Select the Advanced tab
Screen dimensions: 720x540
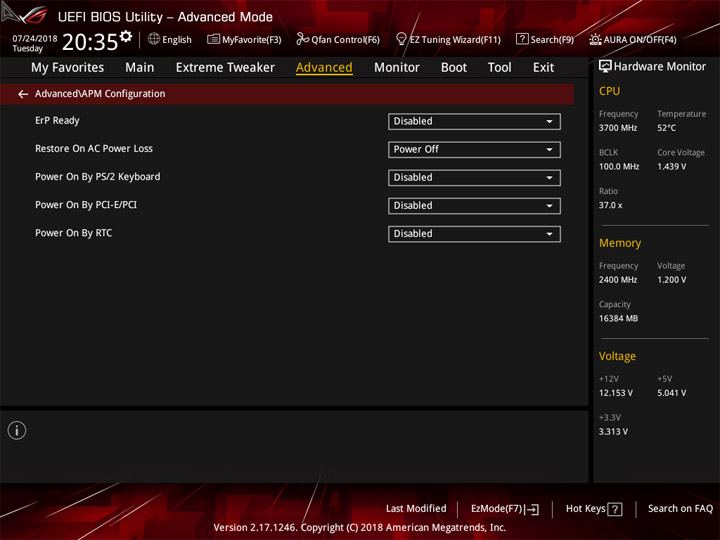coord(324,68)
